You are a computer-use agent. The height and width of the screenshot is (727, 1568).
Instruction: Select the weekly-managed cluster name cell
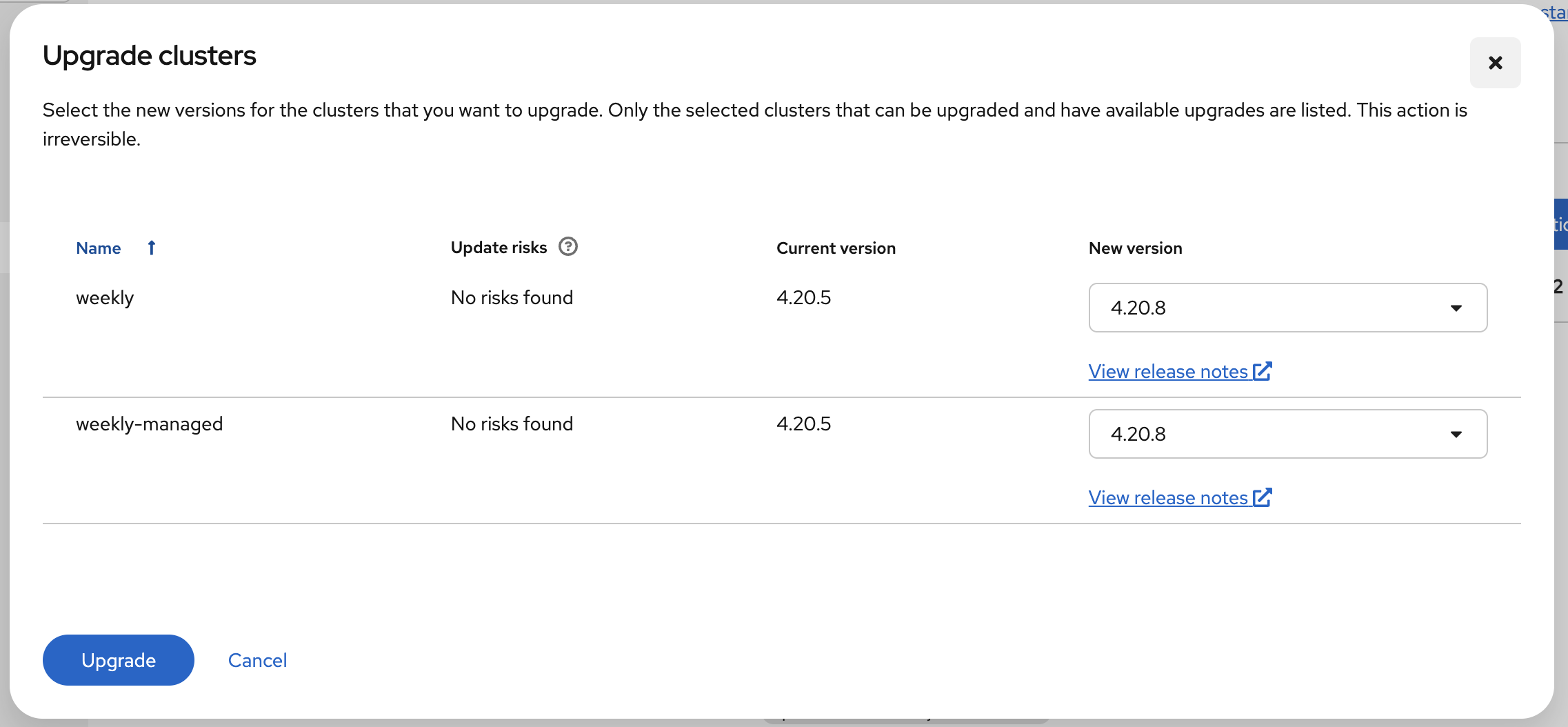[149, 424]
